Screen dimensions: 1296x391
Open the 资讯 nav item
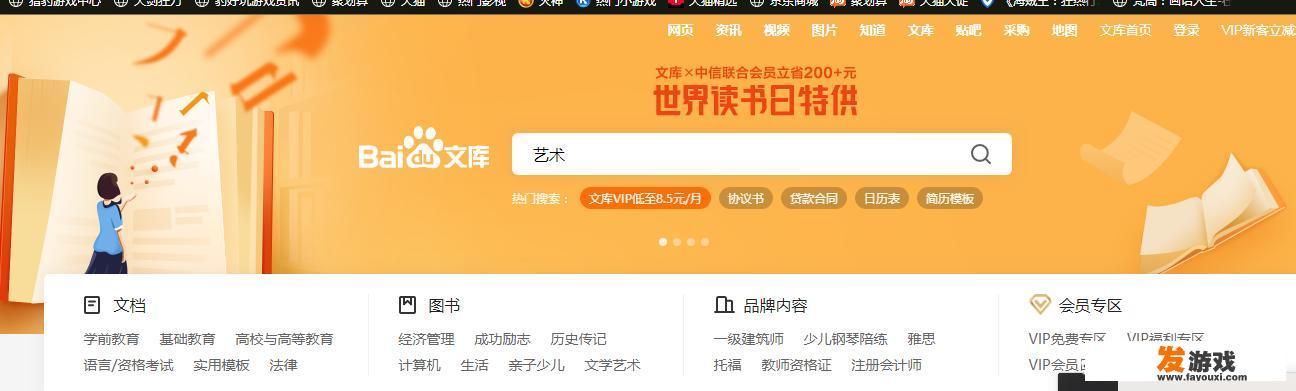pos(728,30)
